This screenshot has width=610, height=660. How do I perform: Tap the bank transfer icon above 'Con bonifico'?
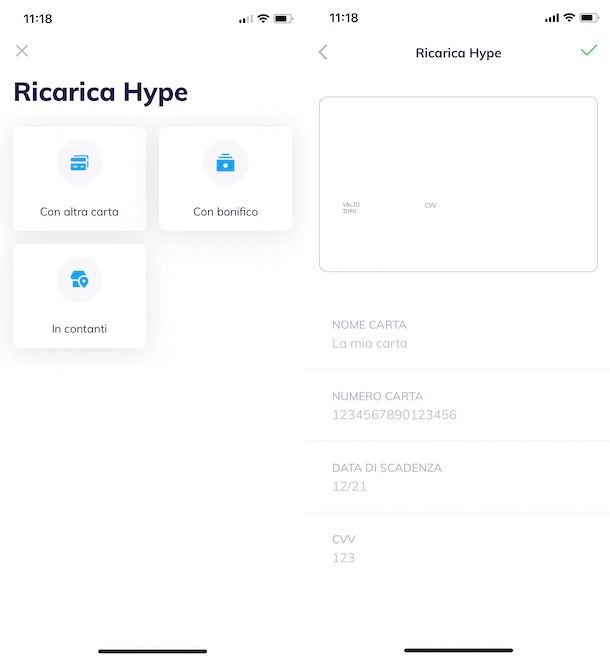pos(225,163)
